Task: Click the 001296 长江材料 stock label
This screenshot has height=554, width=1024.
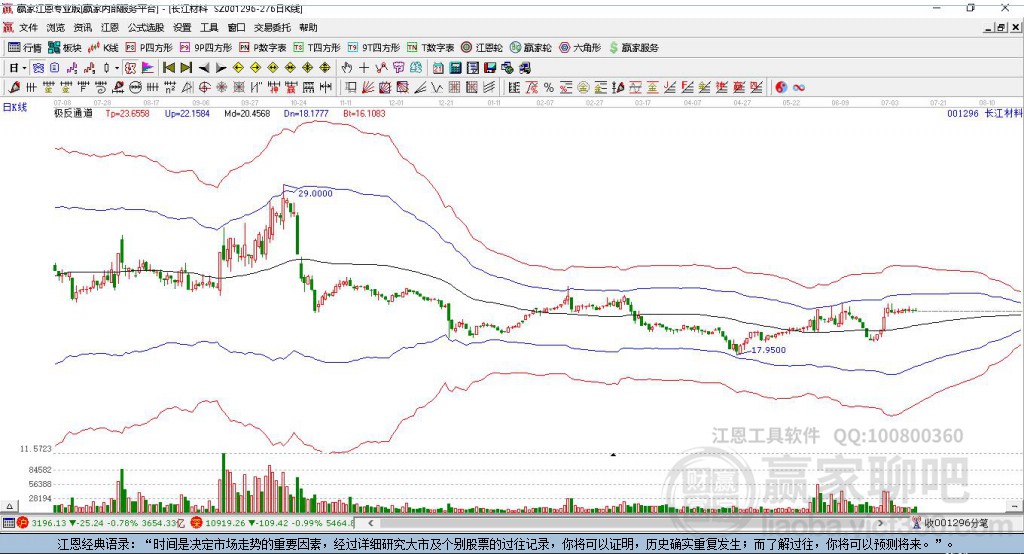Action: pos(985,113)
